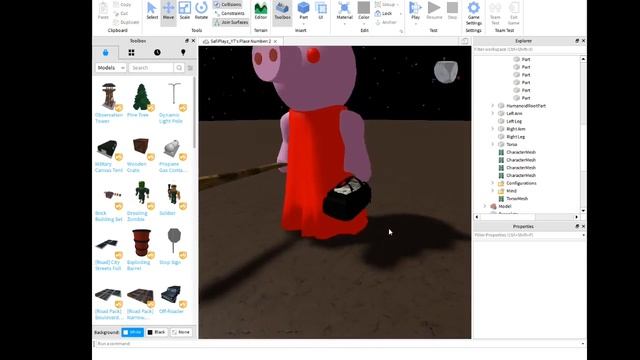Open the Models category dropdown
Image resolution: width=640 pixels, height=360 pixels.
tap(111, 68)
